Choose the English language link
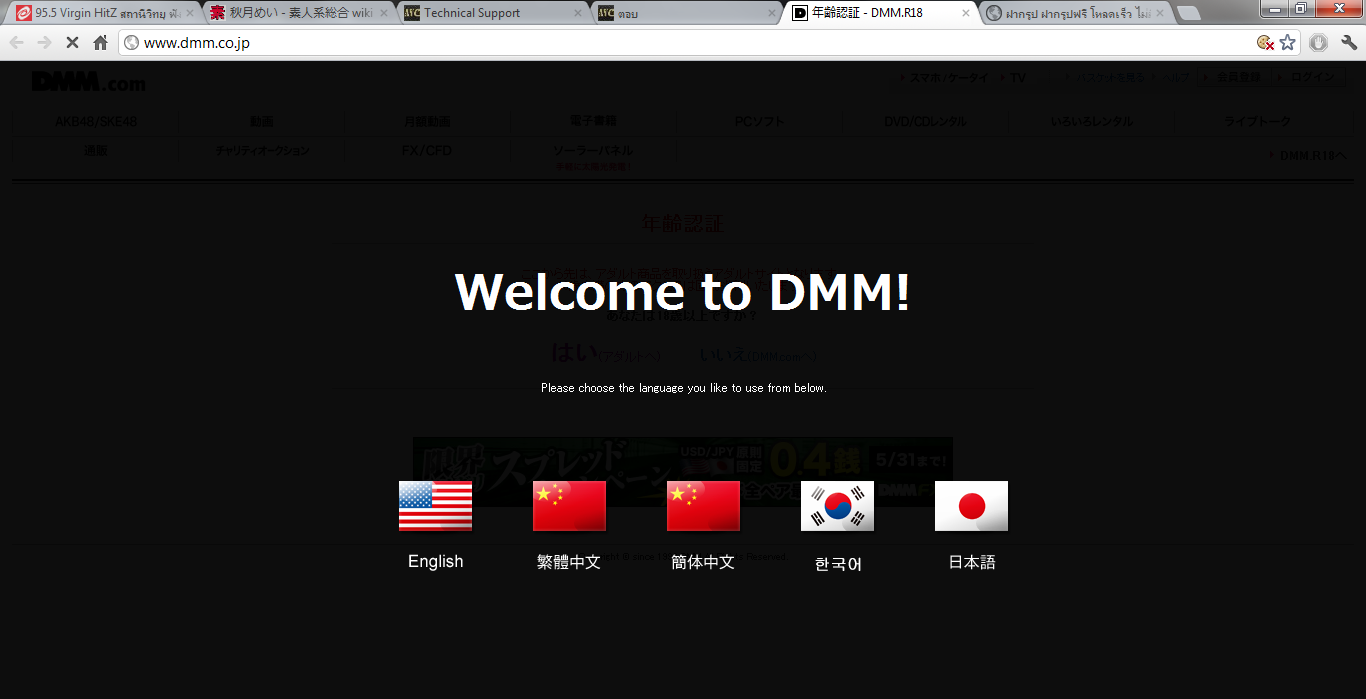 coord(436,562)
